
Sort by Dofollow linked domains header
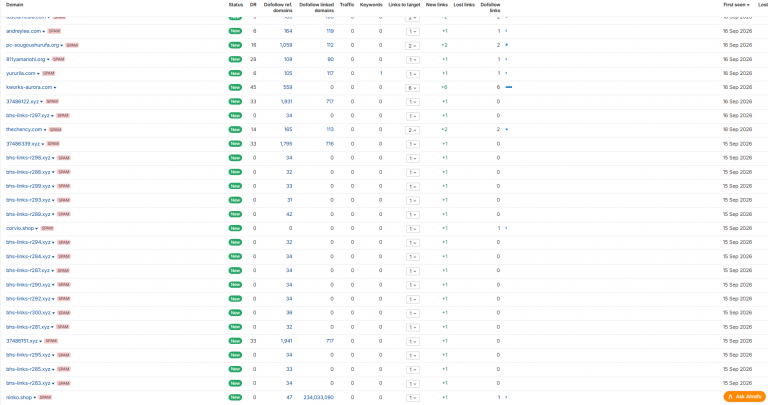[316, 7]
